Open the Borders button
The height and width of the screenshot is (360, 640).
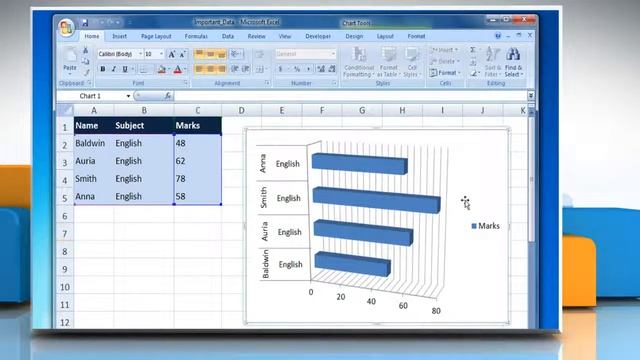click(x=143, y=69)
